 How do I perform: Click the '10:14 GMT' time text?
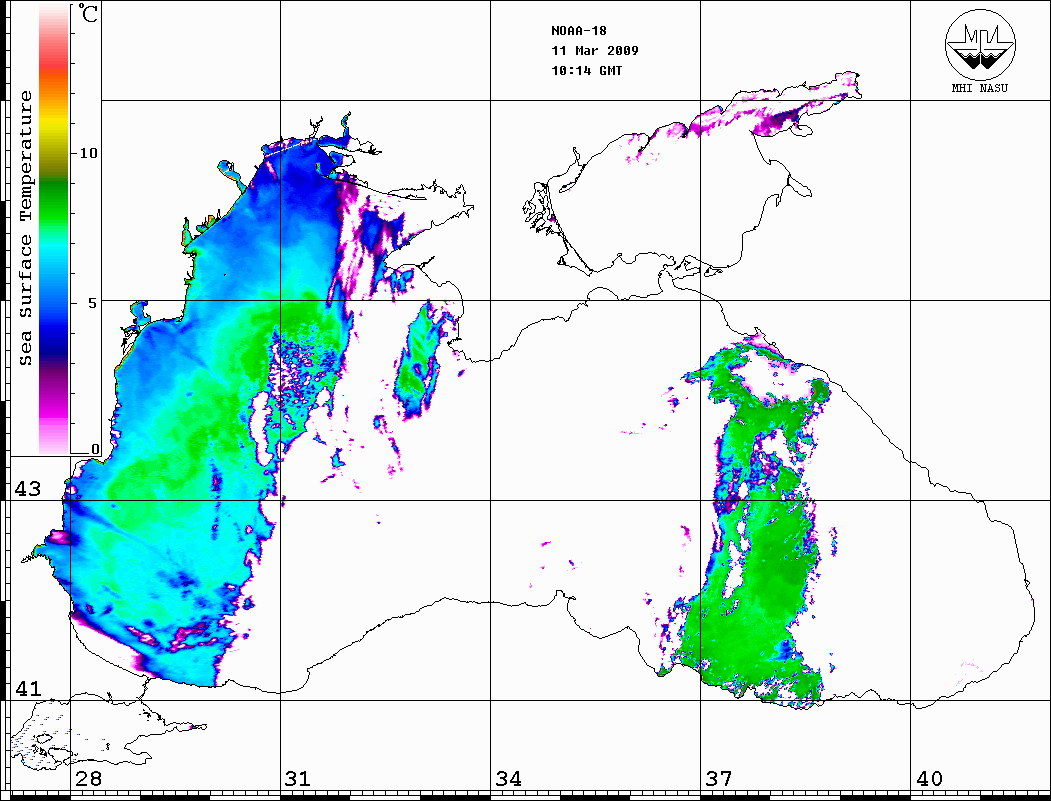coord(587,71)
